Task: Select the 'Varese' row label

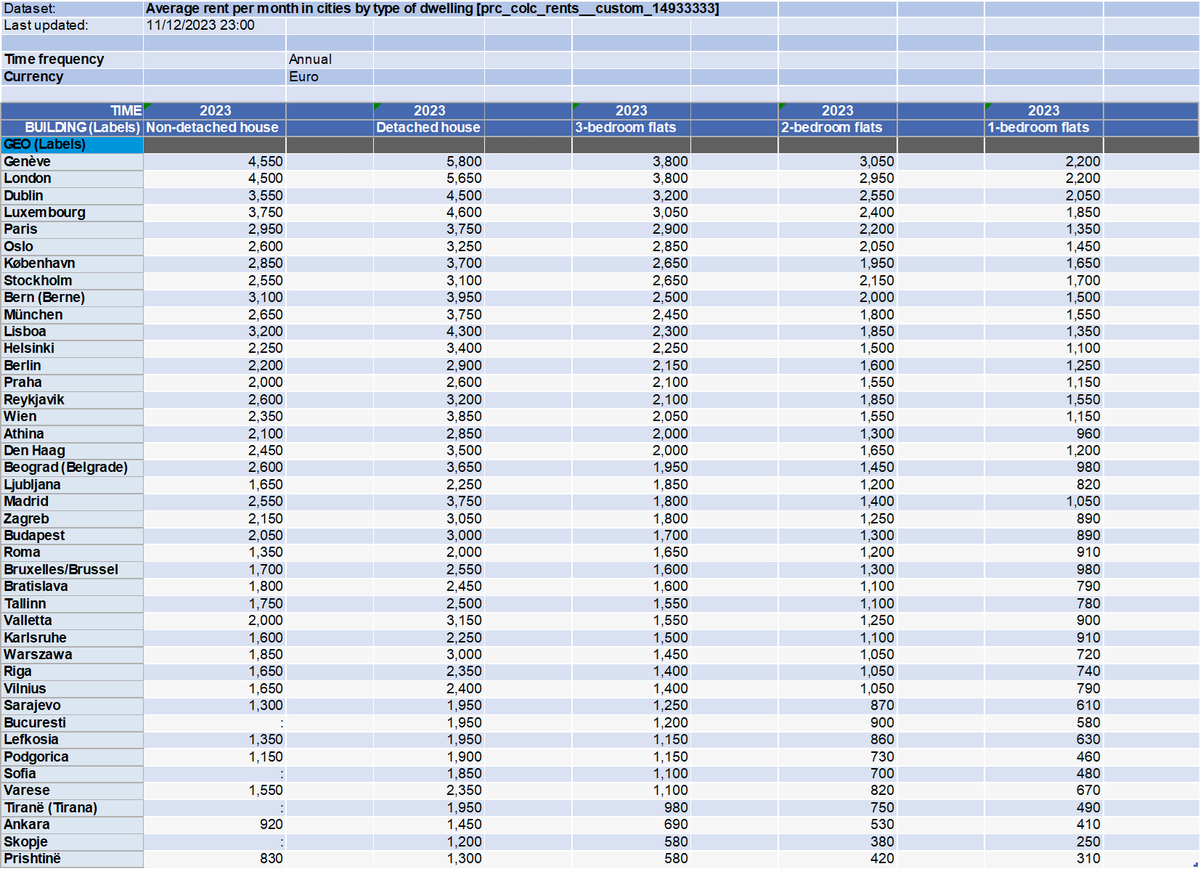Action: pyautogui.click(x=72, y=790)
